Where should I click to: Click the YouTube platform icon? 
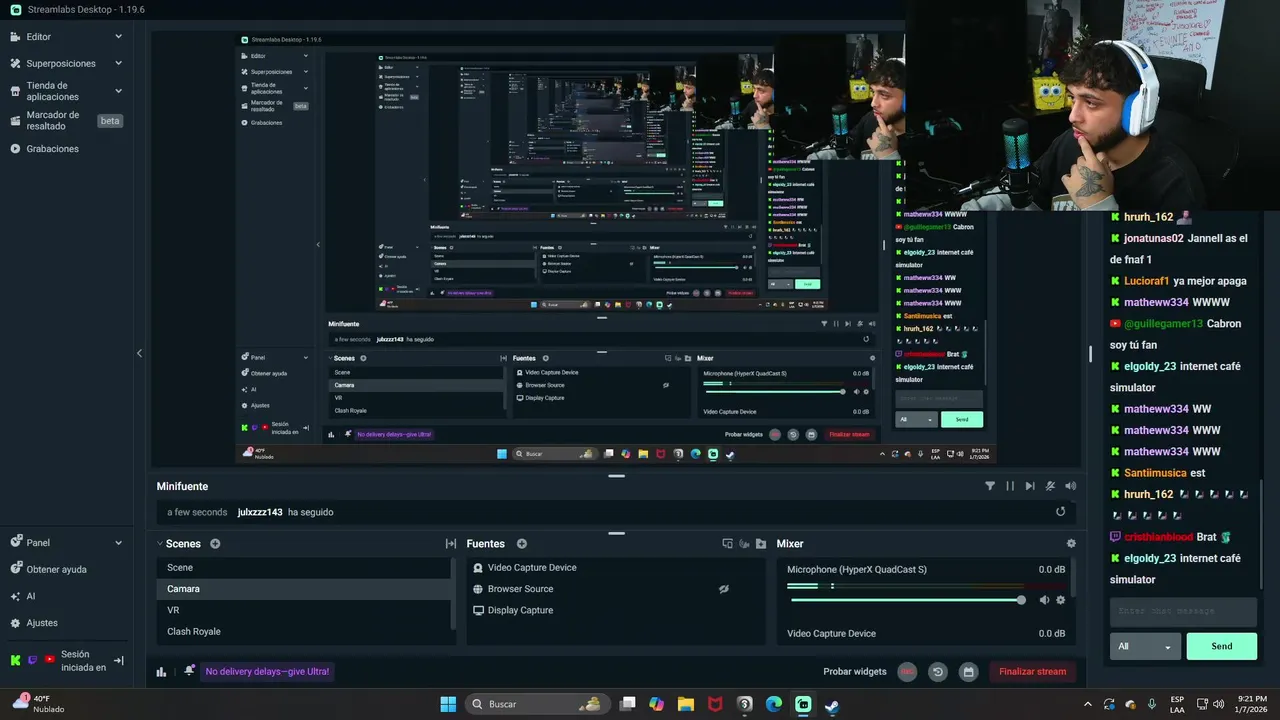click(49, 660)
